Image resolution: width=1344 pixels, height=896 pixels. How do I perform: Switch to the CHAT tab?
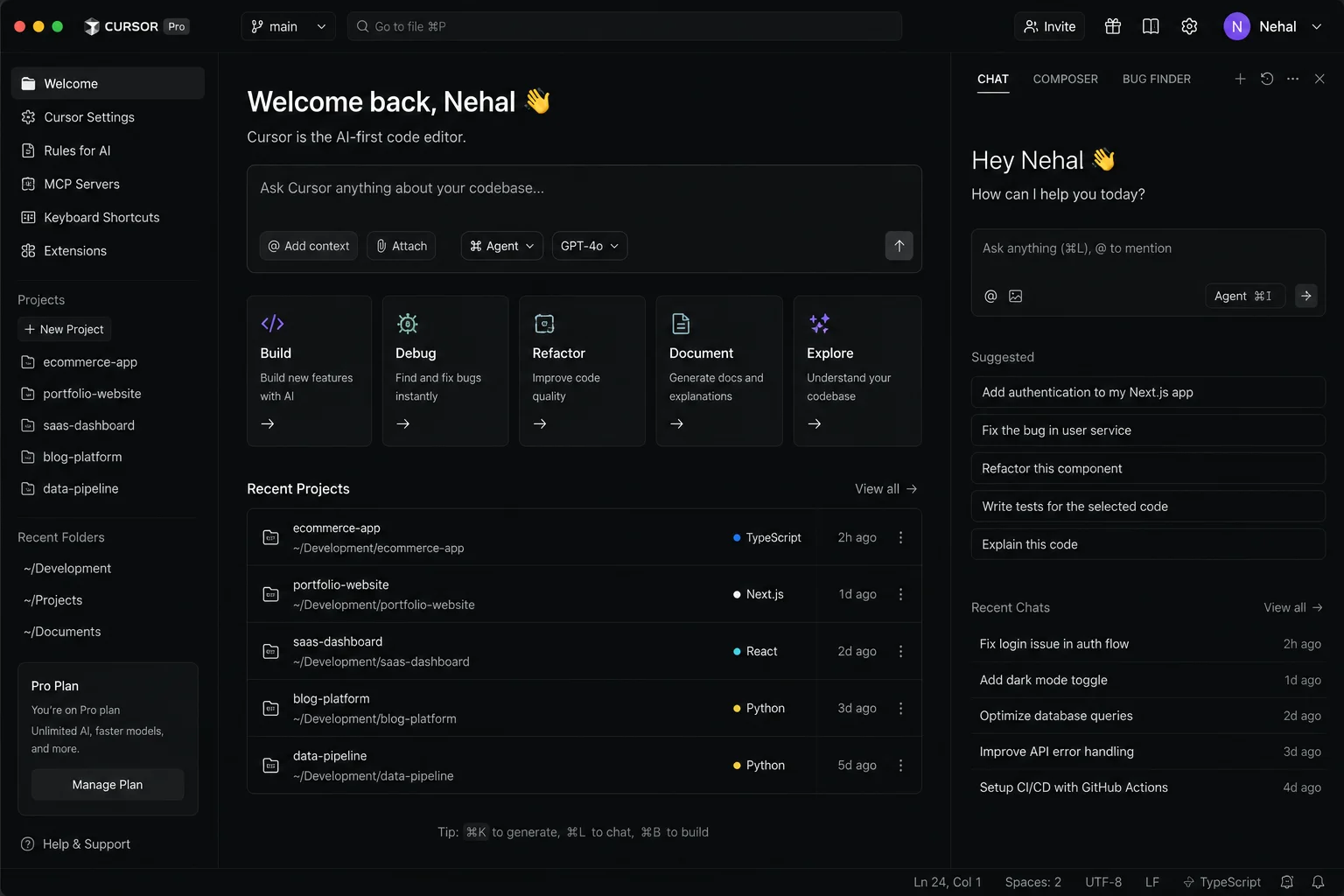coord(993,79)
